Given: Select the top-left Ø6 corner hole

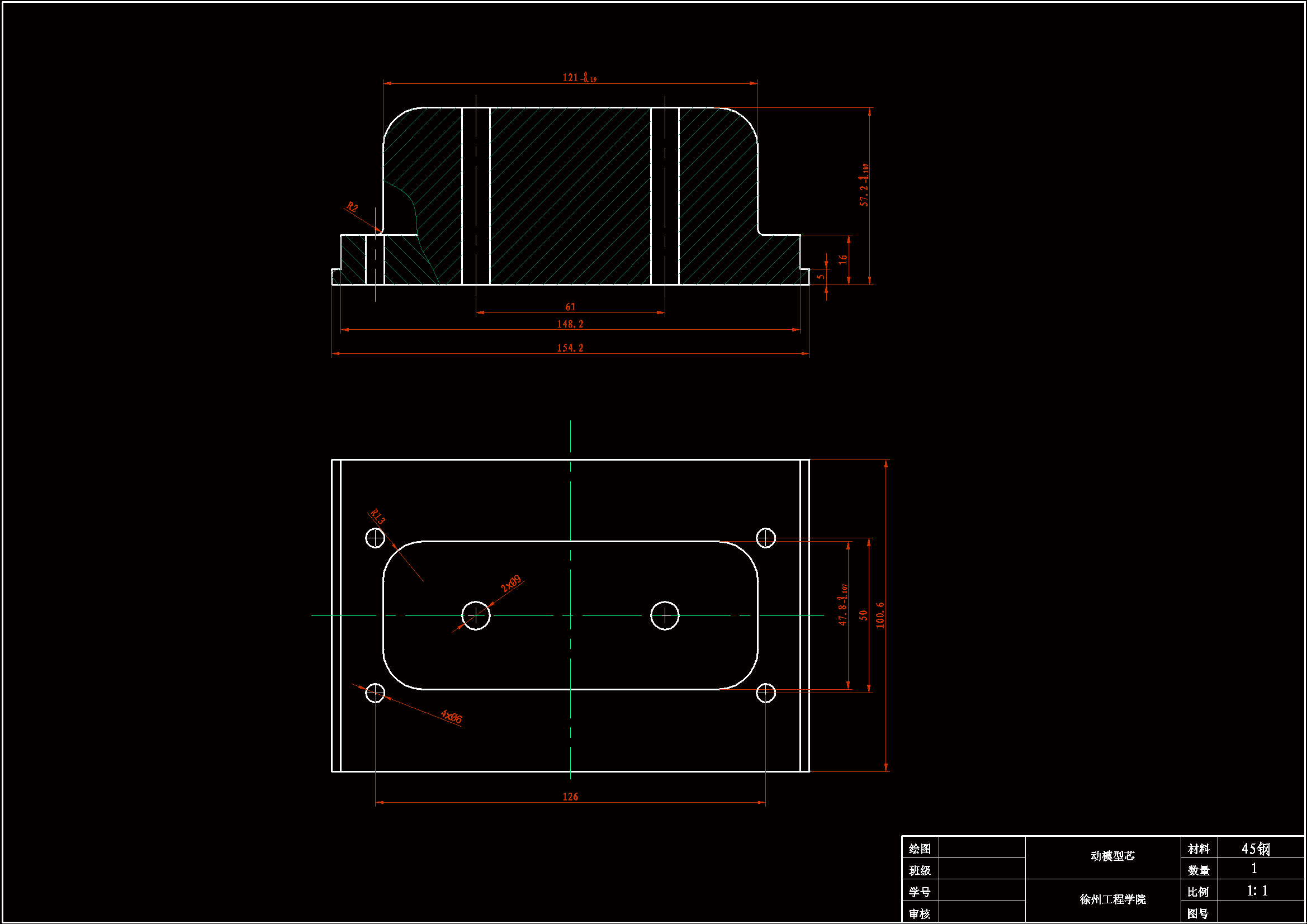Looking at the screenshot, I should pos(375,538).
